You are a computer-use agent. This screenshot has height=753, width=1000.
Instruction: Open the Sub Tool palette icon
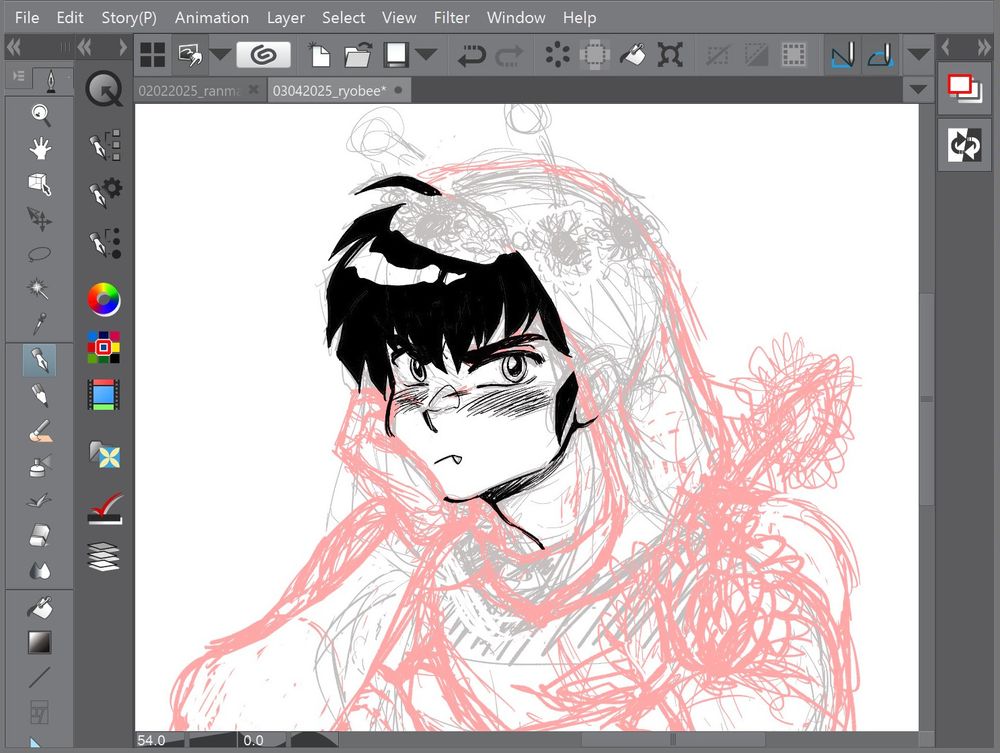click(x=105, y=145)
